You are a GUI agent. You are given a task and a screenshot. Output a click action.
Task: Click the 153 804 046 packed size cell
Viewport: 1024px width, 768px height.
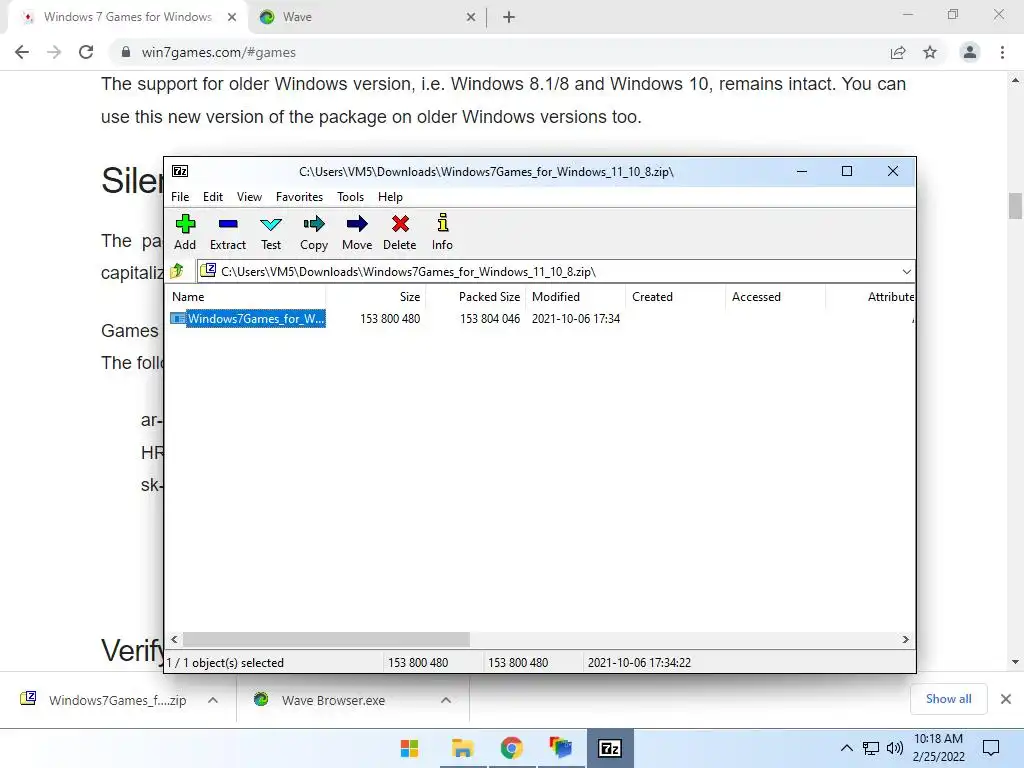point(490,319)
